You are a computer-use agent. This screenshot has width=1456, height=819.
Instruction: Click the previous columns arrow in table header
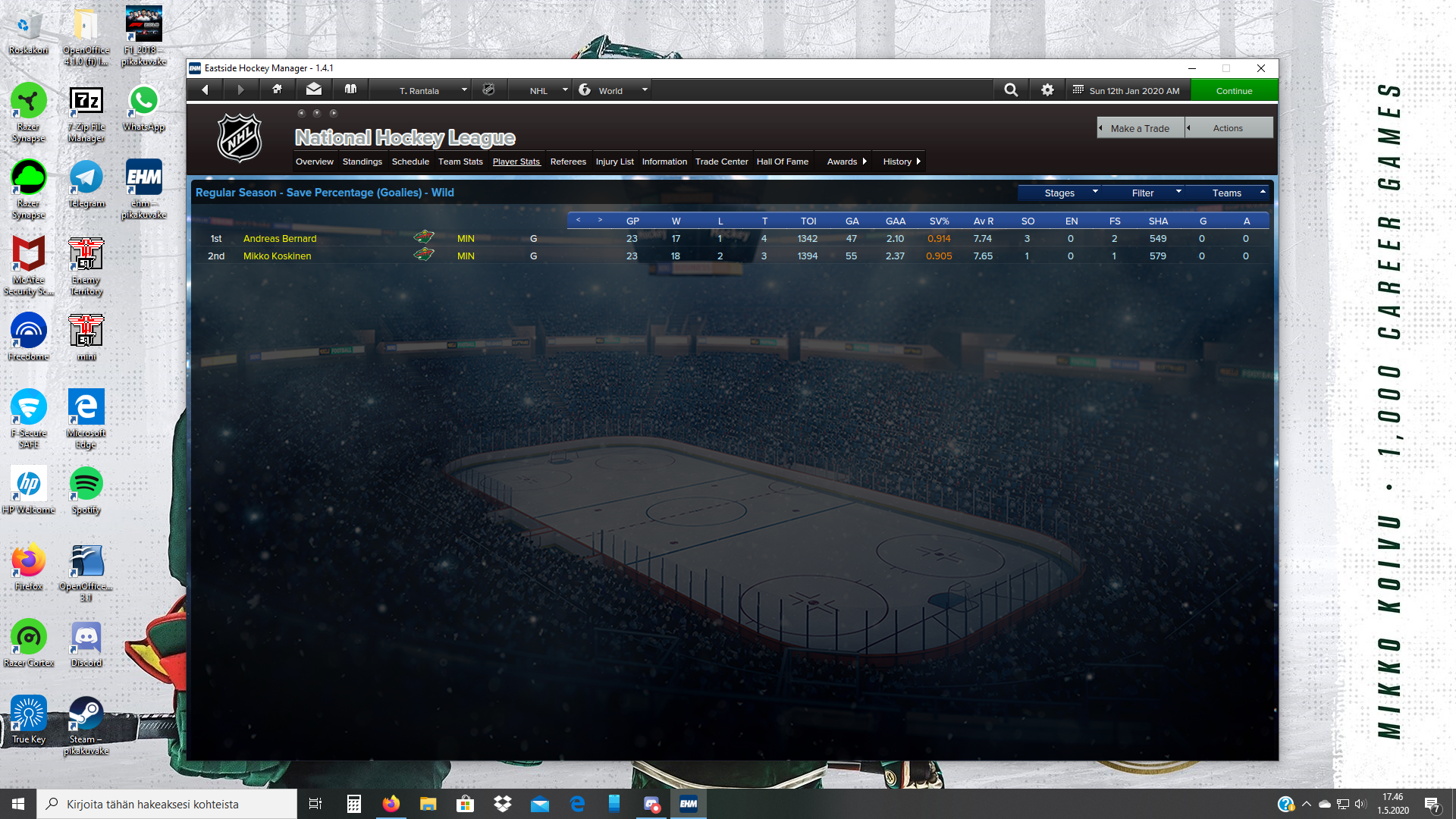(x=578, y=220)
